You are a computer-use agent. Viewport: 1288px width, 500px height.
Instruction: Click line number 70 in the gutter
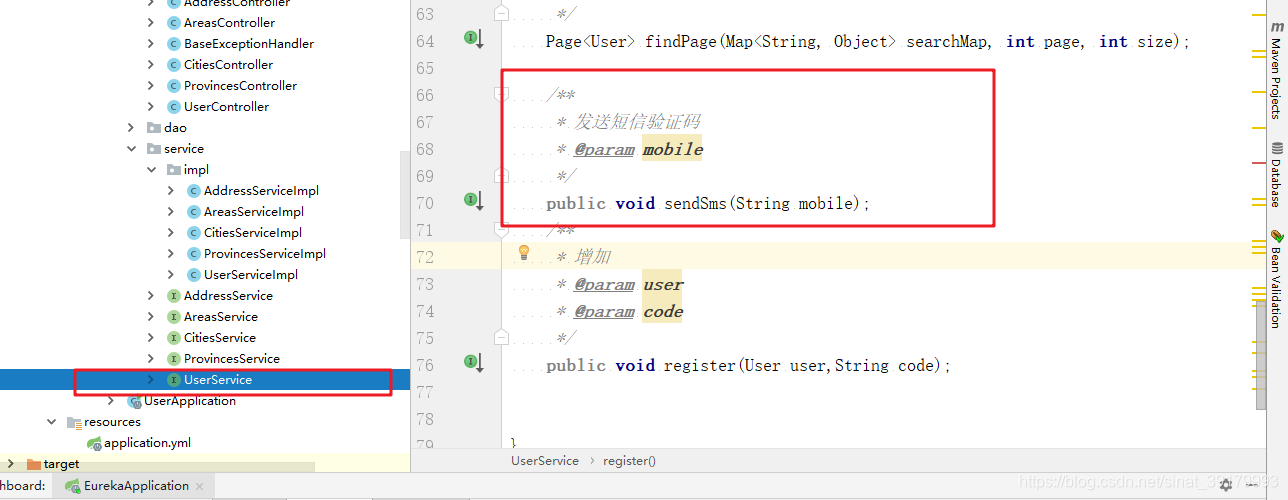(424, 203)
